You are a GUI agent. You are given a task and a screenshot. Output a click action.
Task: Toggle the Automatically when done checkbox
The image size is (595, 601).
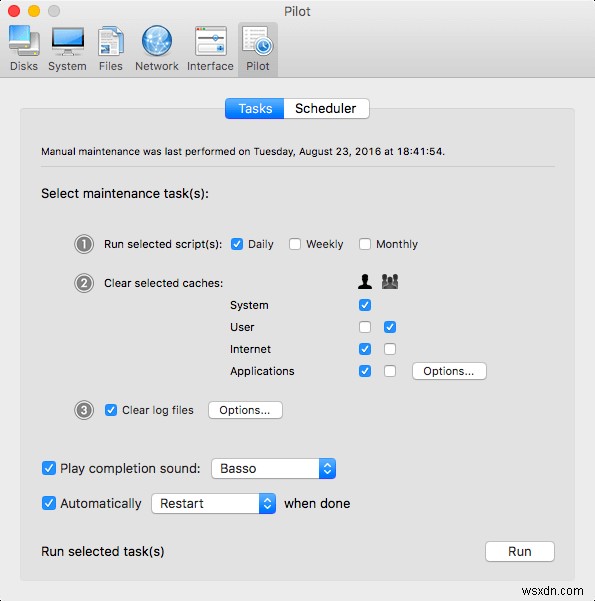click(49, 503)
